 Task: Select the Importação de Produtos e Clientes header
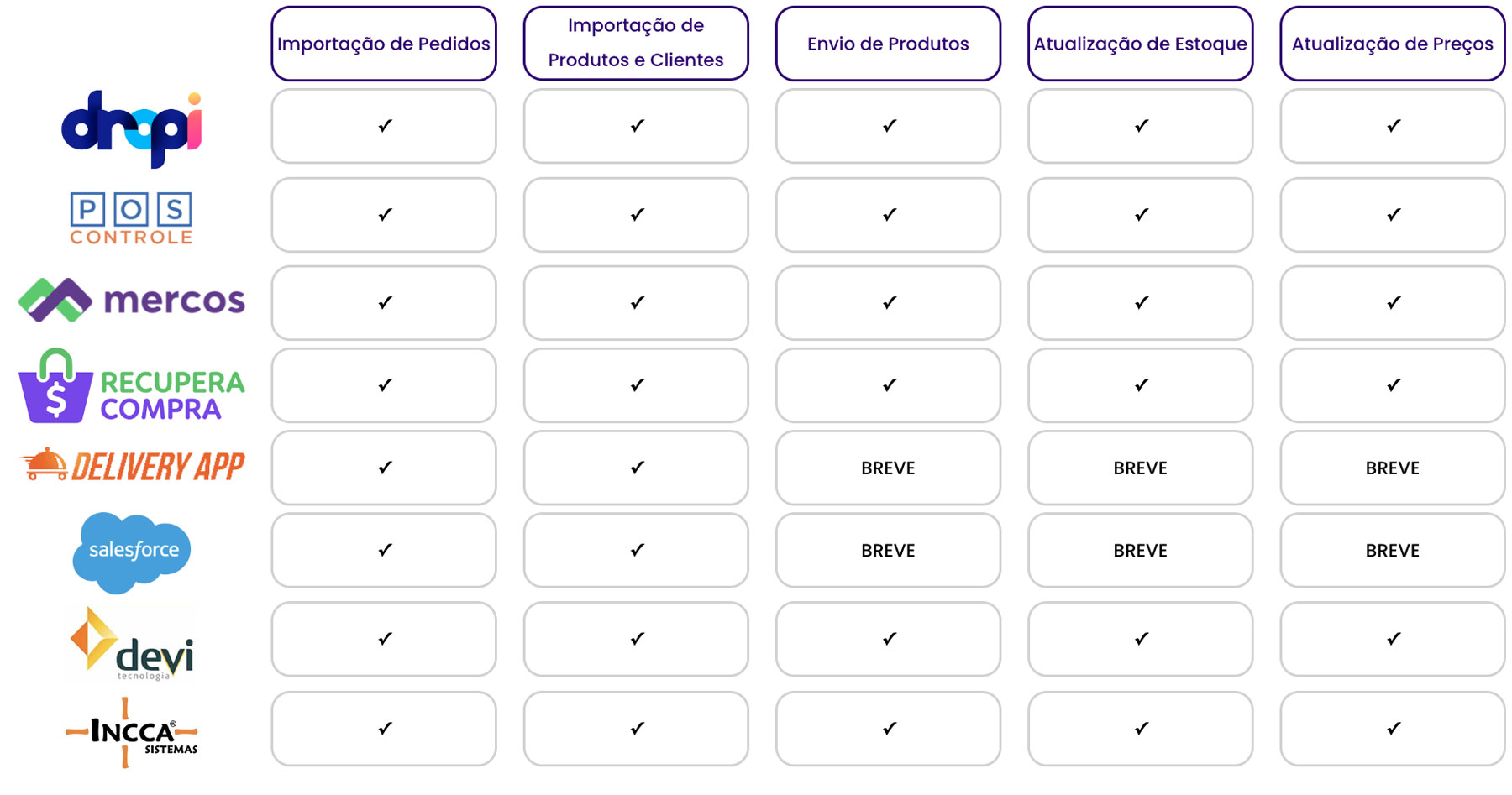(636, 44)
